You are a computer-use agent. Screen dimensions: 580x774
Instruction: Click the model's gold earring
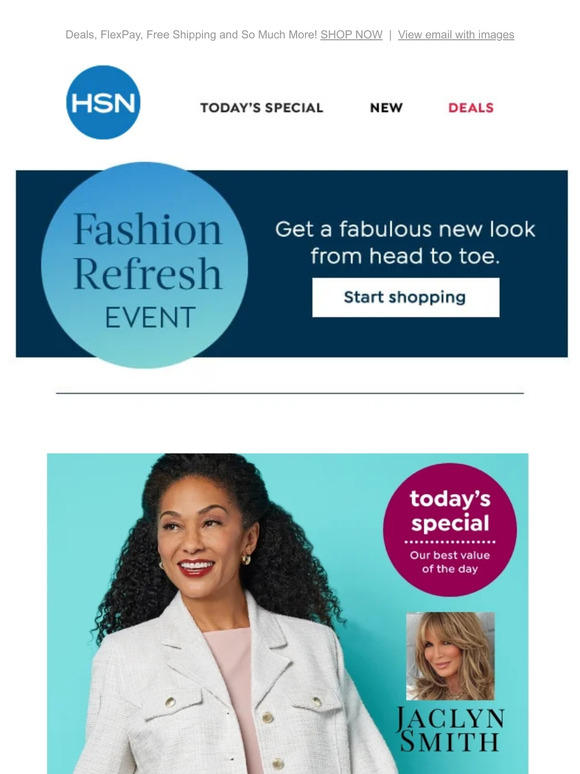point(245,559)
